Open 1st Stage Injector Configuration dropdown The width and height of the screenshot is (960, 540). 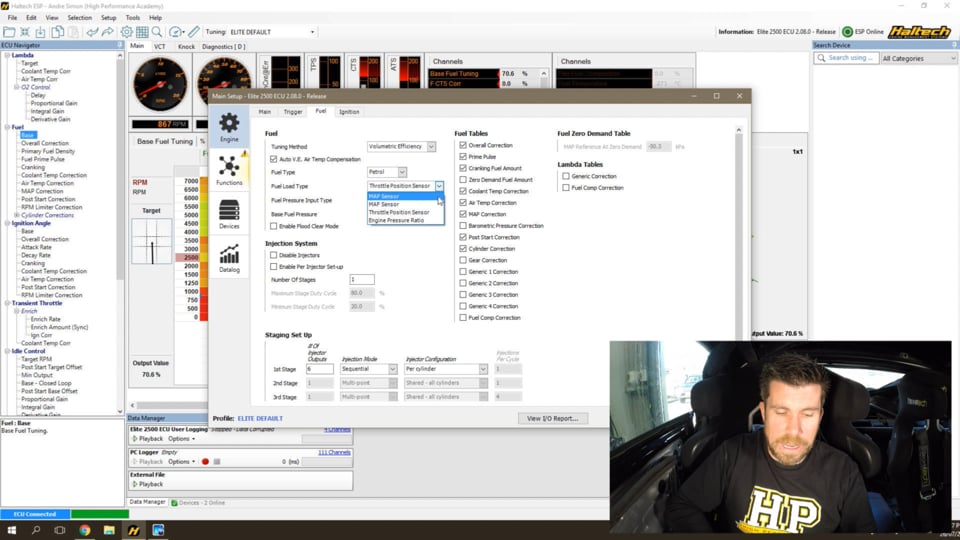[483, 369]
